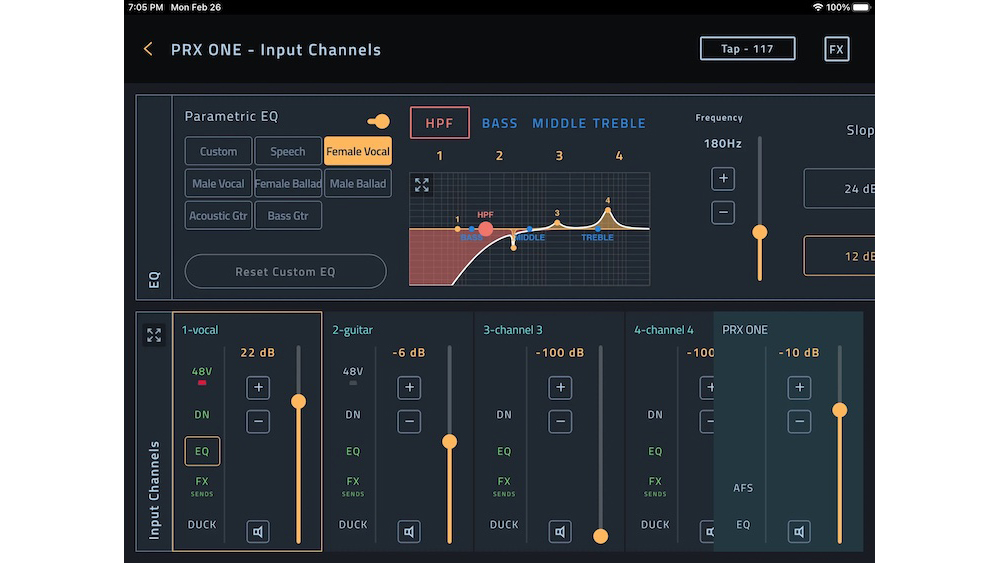
Task: Tap the Tap - 117 tempo button
Action: pyautogui.click(x=747, y=48)
